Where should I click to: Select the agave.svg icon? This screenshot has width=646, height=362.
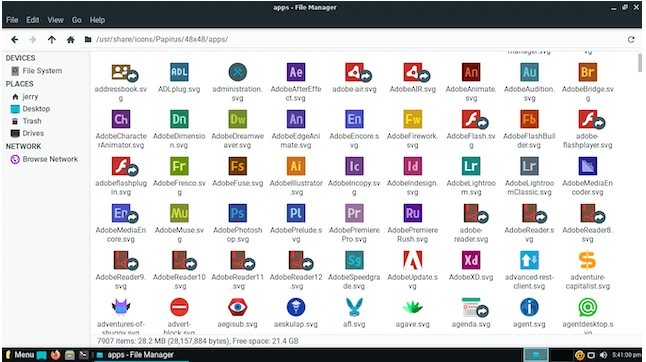(x=412, y=307)
